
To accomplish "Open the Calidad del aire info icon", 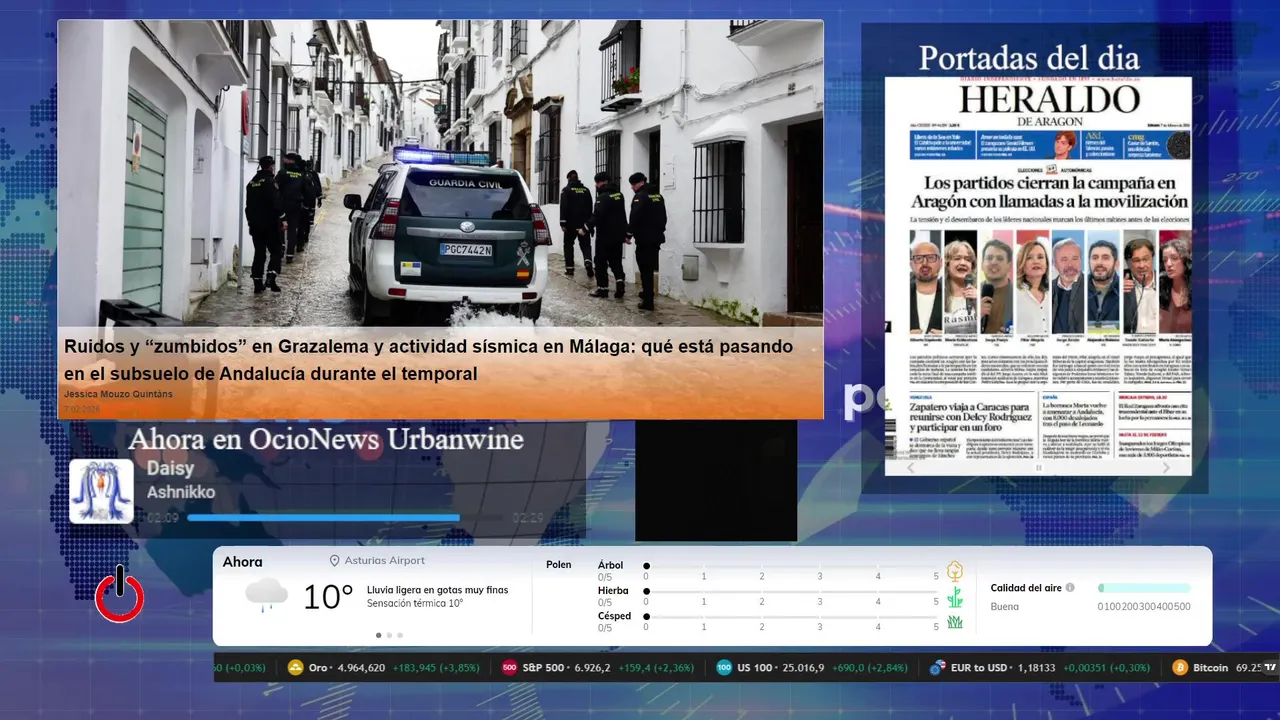I will pos(1070,588).
